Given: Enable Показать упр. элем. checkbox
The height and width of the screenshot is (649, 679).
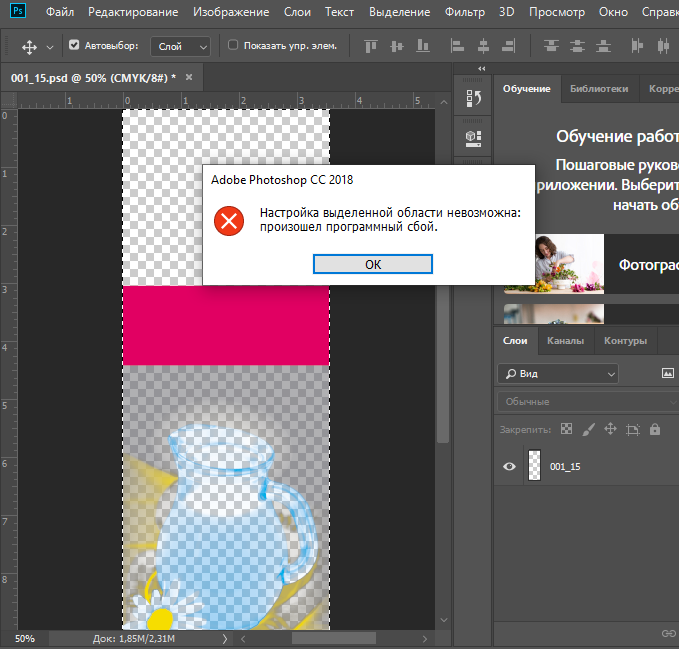Looking at the screenshot, I should [233, 46].
